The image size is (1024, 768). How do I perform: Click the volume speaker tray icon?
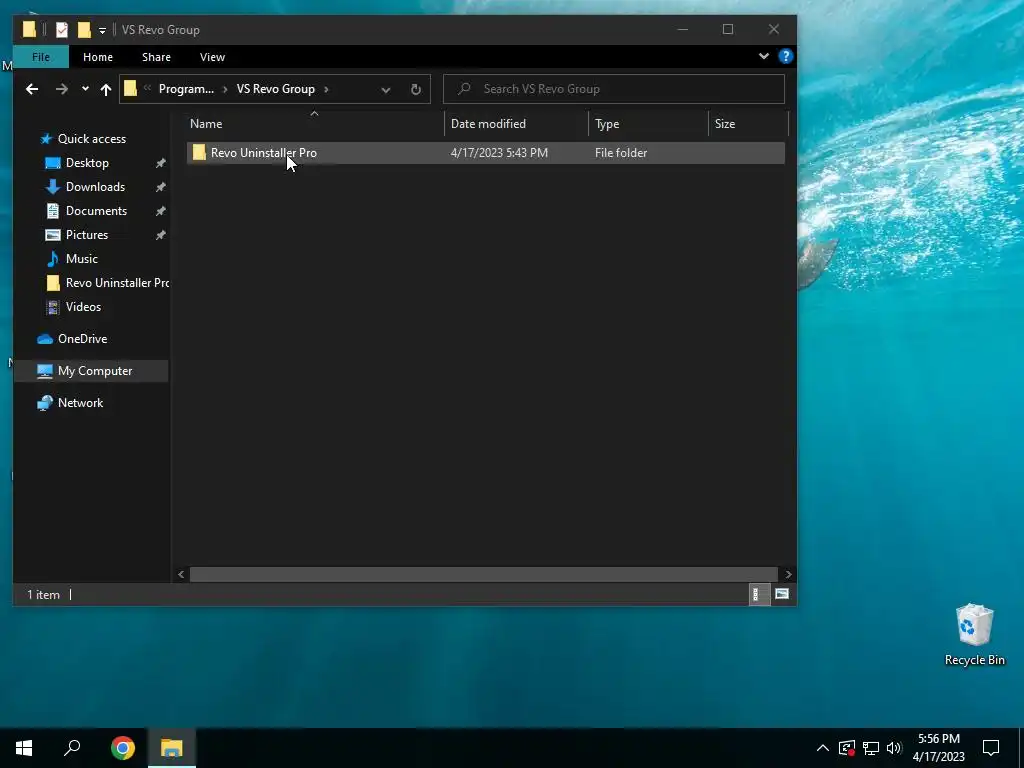coord(894,748)
